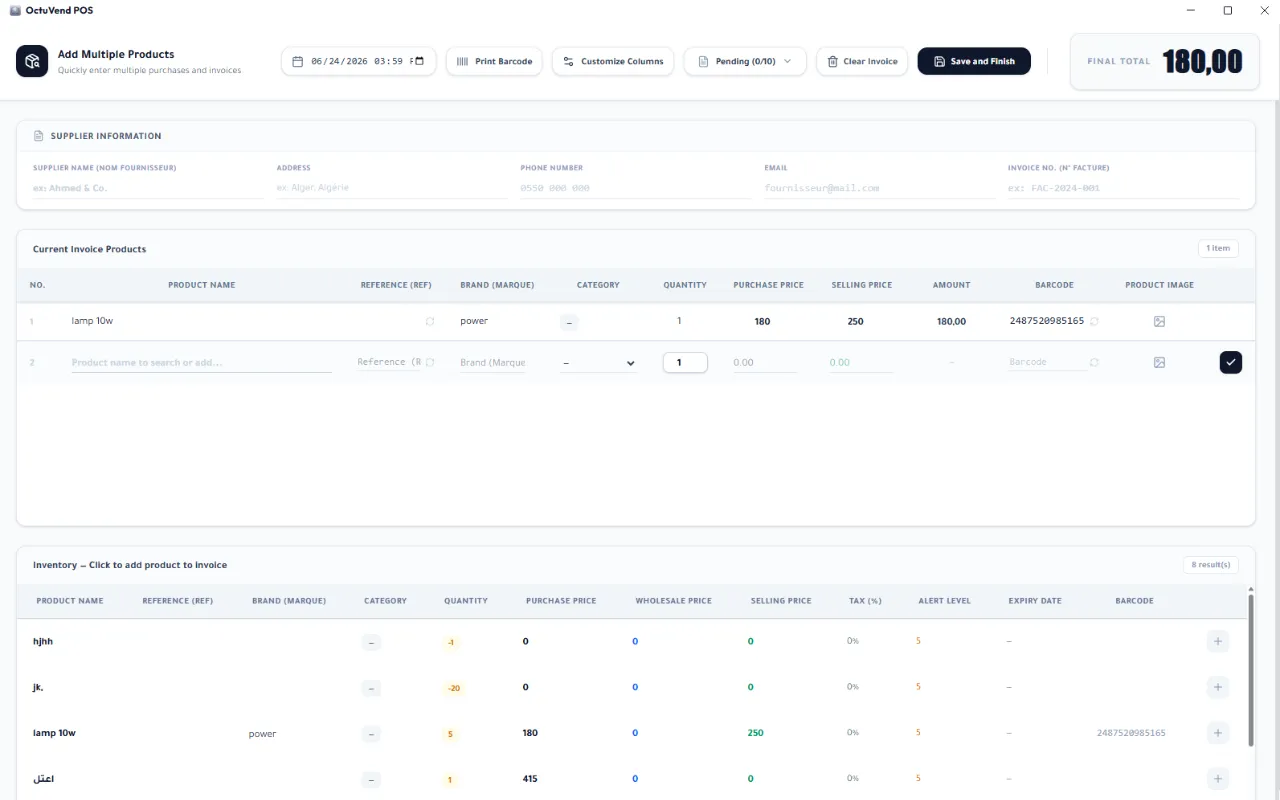Open Customize Columns
1280x800 pixels.
pos(613,61)
